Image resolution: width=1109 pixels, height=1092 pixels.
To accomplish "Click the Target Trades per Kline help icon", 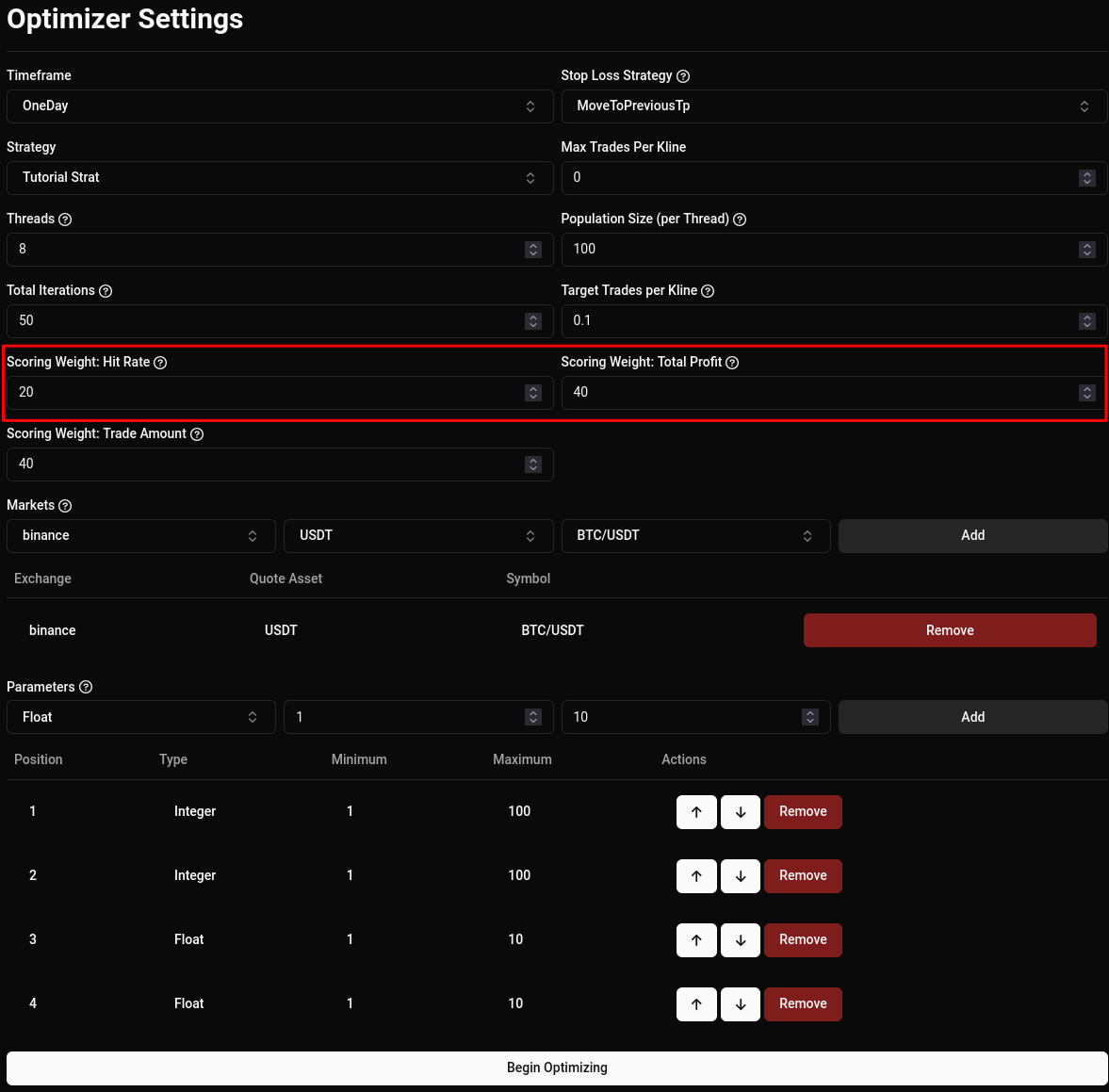I will tap(708, 290).
